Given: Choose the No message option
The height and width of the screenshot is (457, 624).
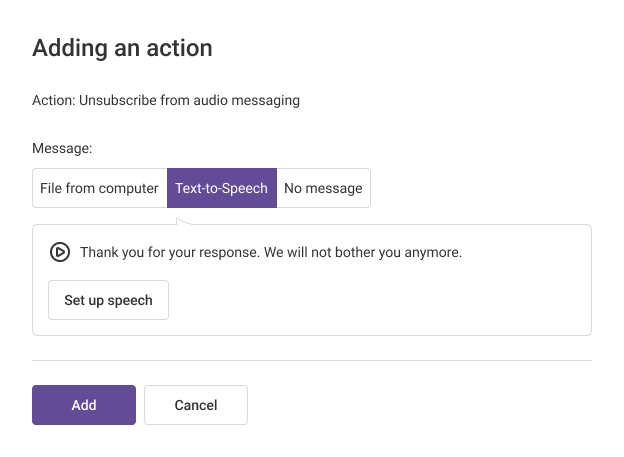Looking at the screenshot, I should point(323,188).
